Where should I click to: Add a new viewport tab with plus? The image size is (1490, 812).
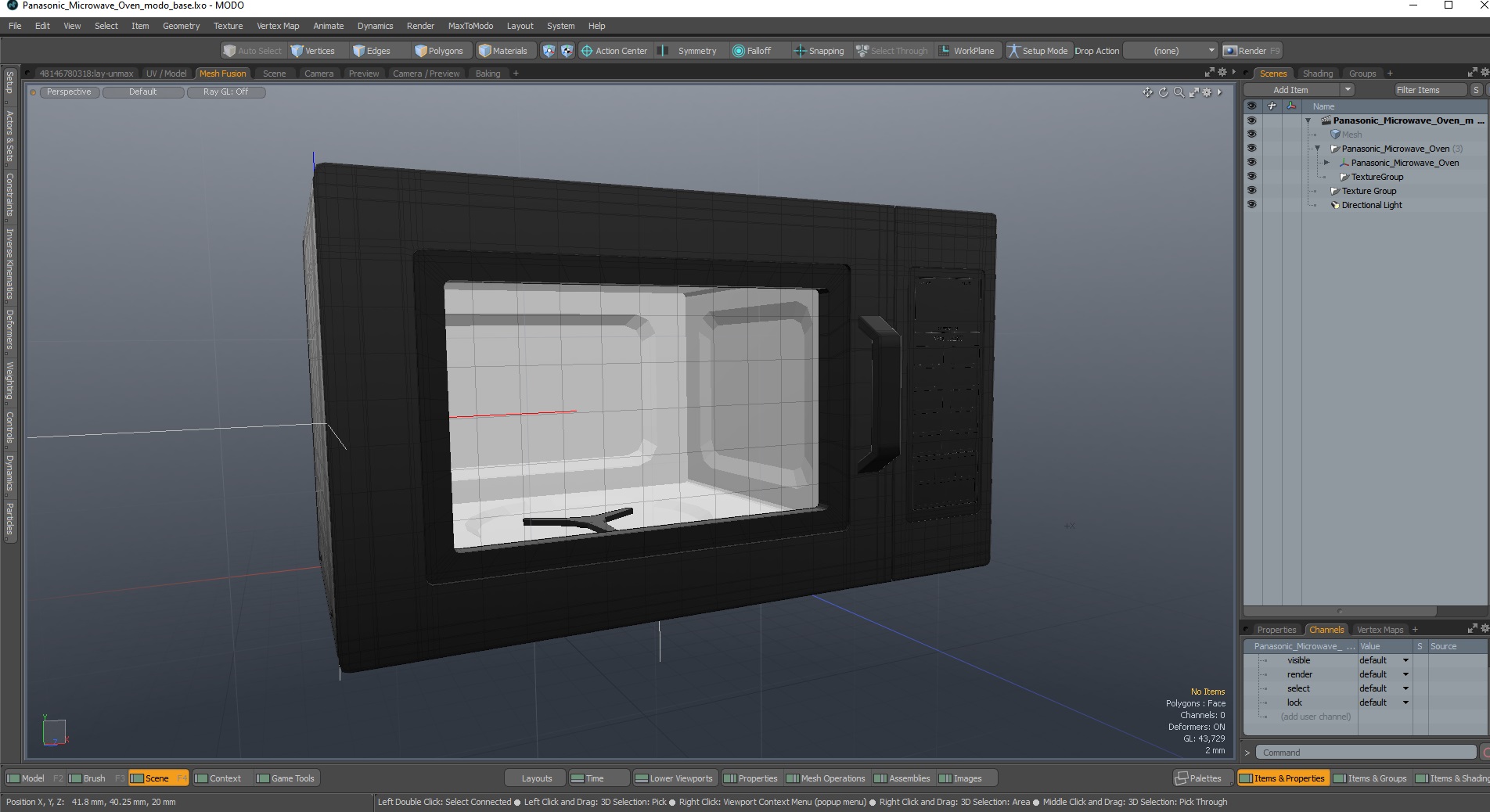tap(516, 74)
